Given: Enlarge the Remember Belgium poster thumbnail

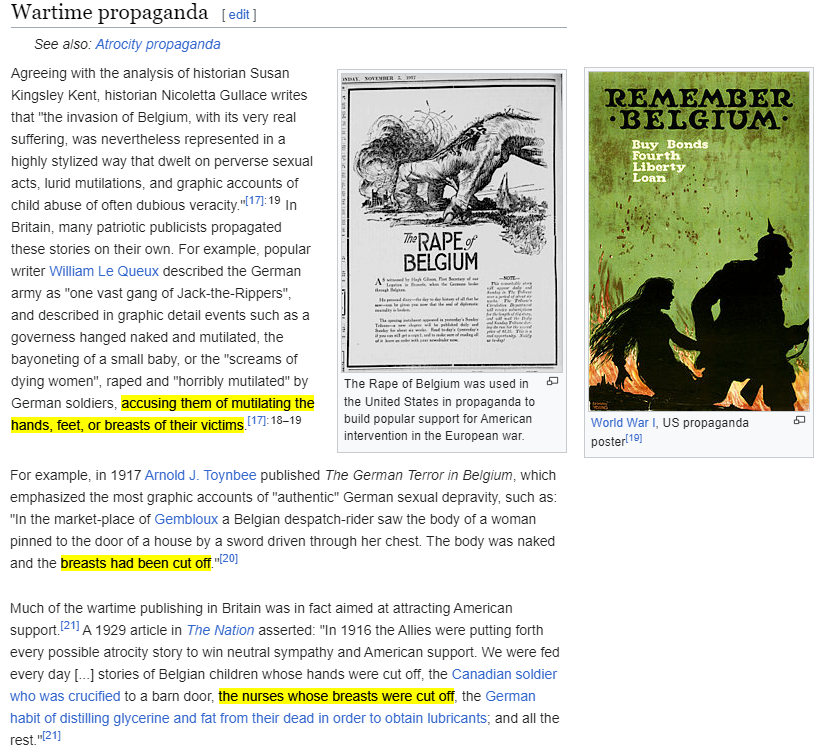Looking at the screenshot, I should tap(698, 241).
